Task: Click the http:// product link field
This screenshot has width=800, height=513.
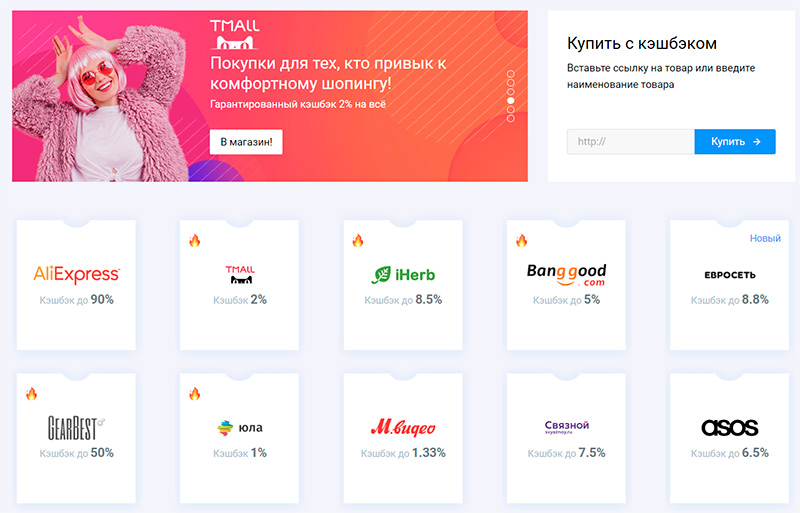Action: (630, 142)
